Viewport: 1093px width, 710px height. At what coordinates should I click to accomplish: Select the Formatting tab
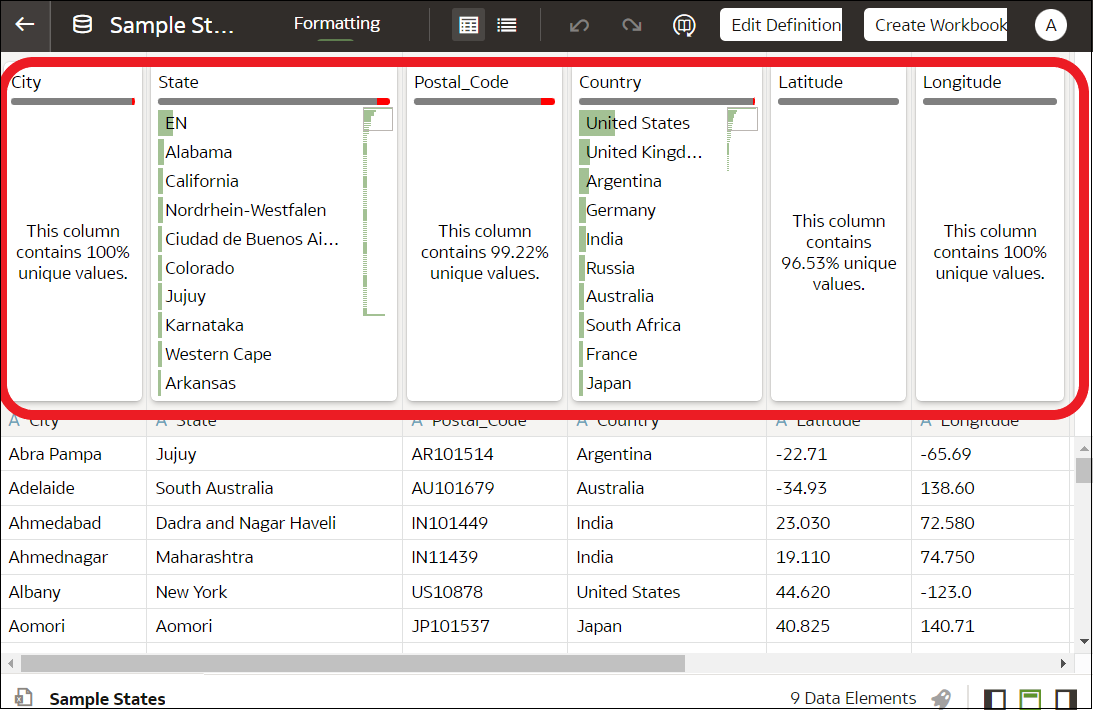pyautogui.click(x=336, y=23)
